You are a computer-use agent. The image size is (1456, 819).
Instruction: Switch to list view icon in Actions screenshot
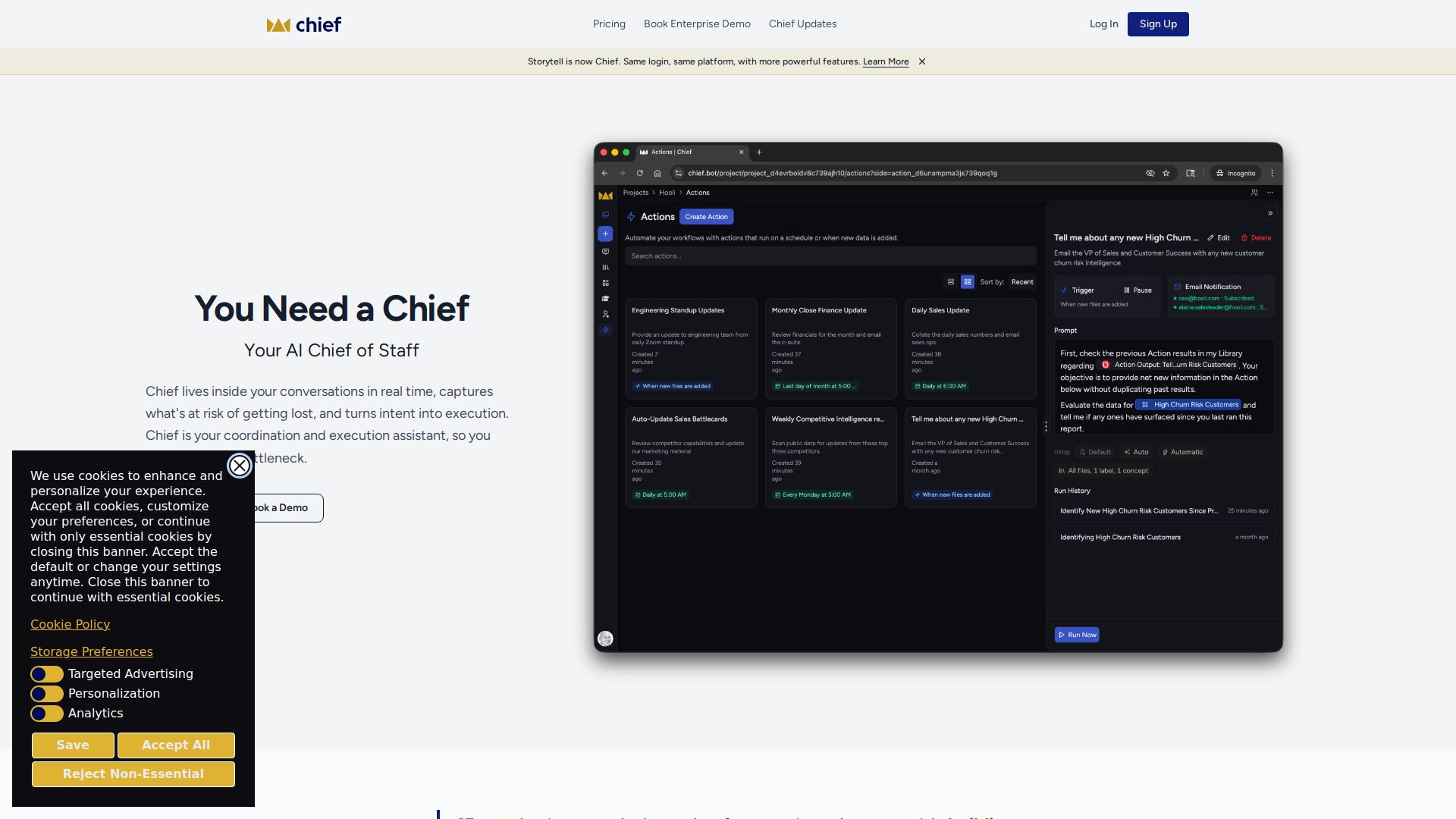click(x=951, y=282)
